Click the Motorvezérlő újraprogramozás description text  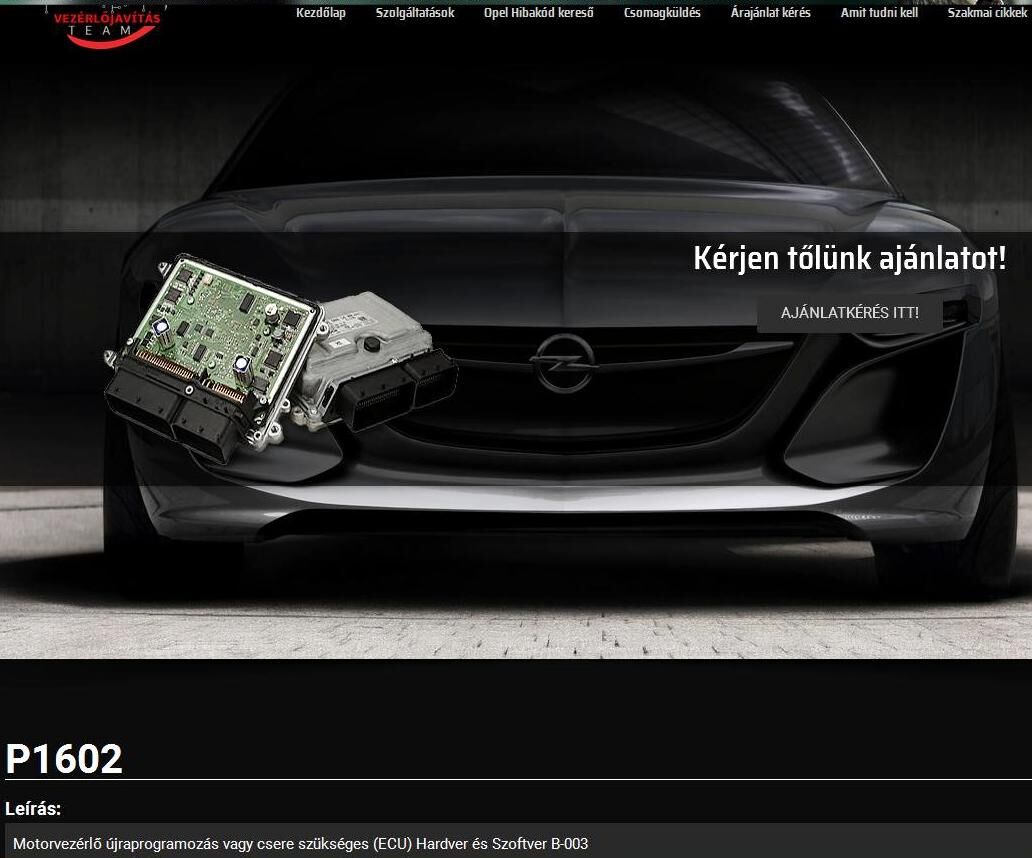(x=300, y=844)
